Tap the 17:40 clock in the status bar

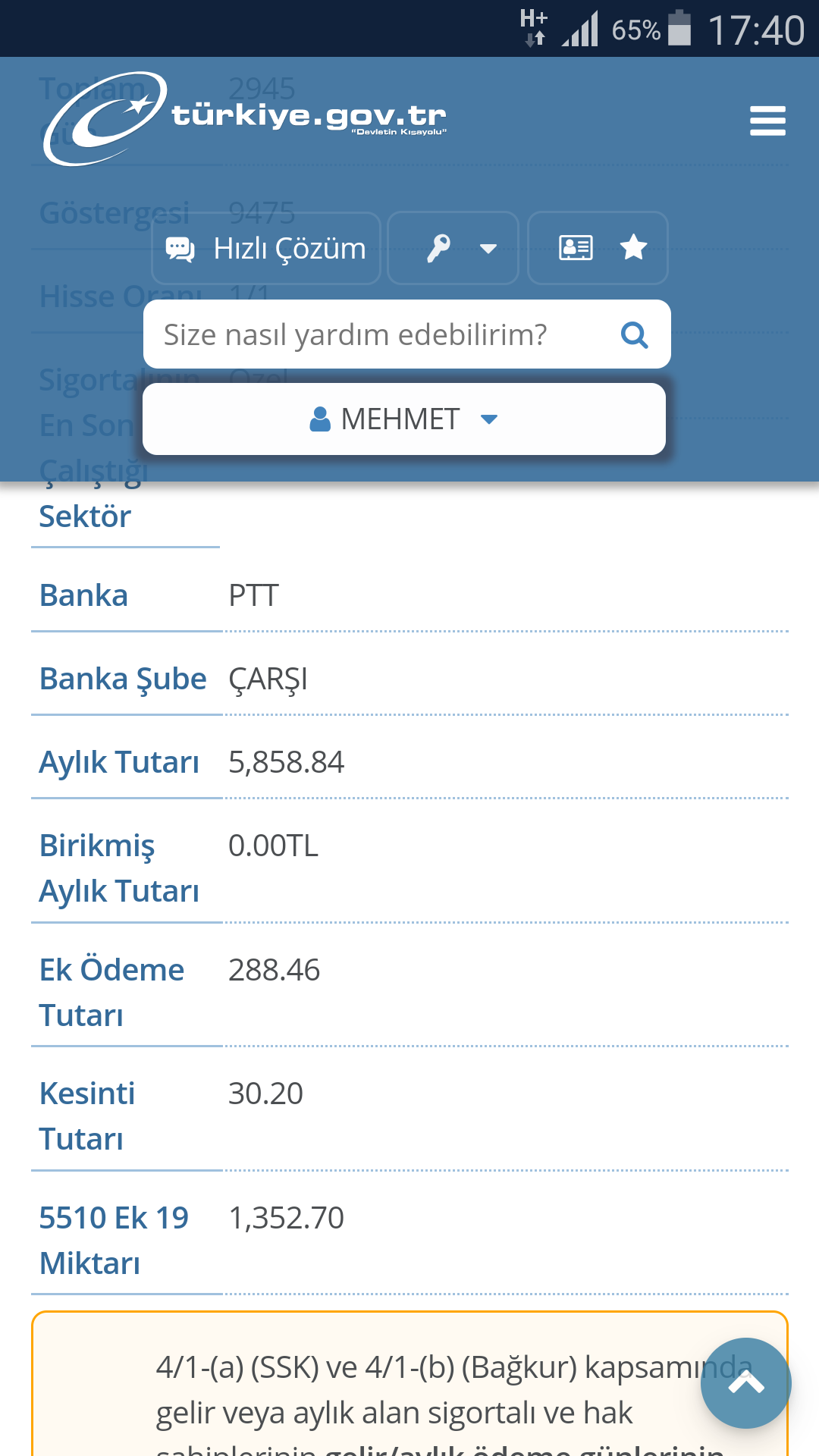pos(755,30)
